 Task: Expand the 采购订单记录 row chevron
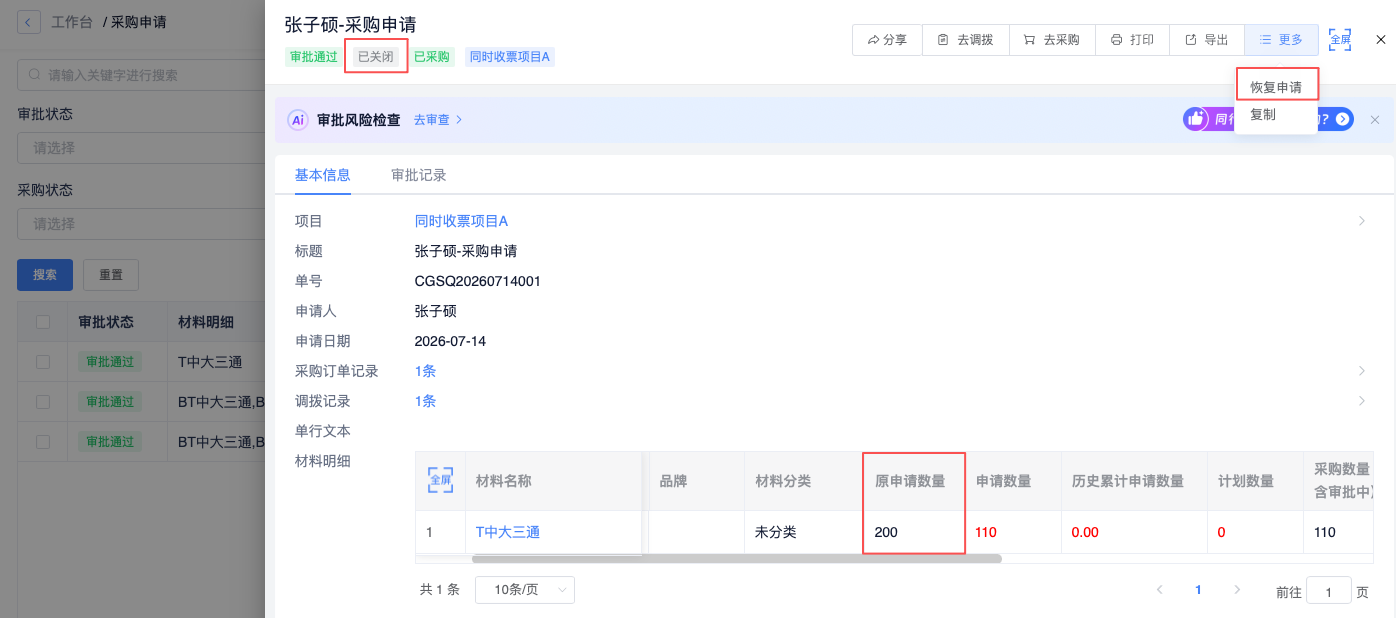[1362, 371]
